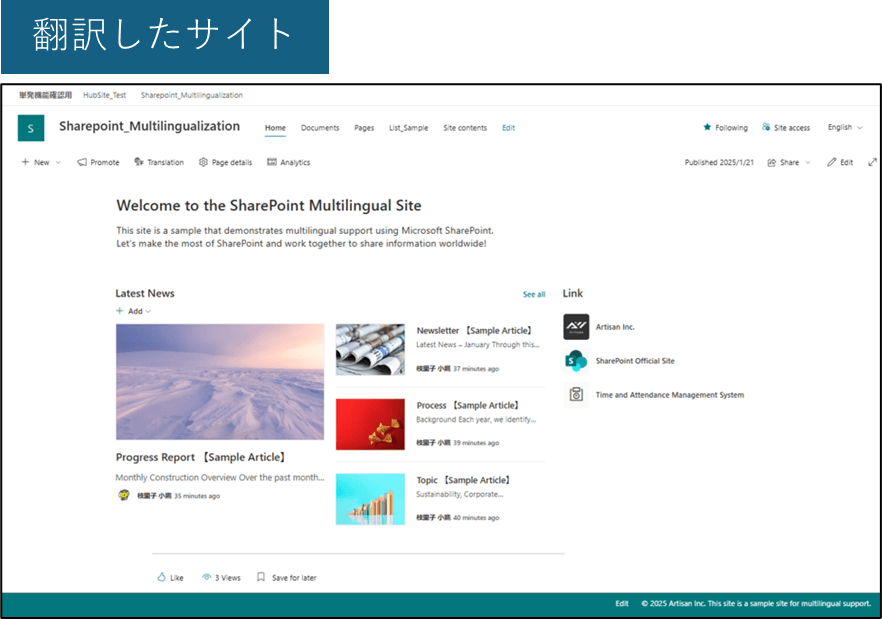Click the newspapers thumbnail image
Image resolution: width=882 pixels, height=619 pixels.
(x=370, y=349)
